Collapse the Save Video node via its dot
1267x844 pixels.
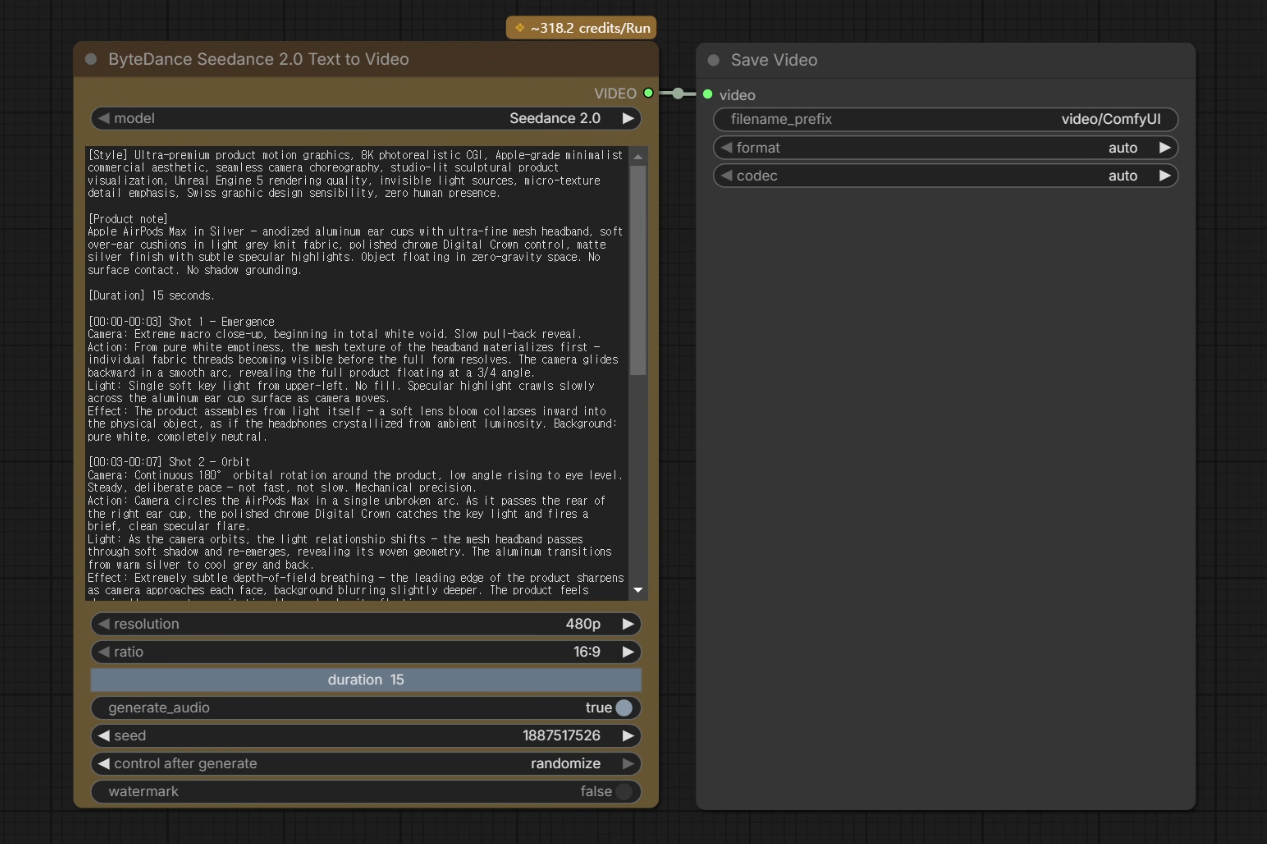click(713, 60)
